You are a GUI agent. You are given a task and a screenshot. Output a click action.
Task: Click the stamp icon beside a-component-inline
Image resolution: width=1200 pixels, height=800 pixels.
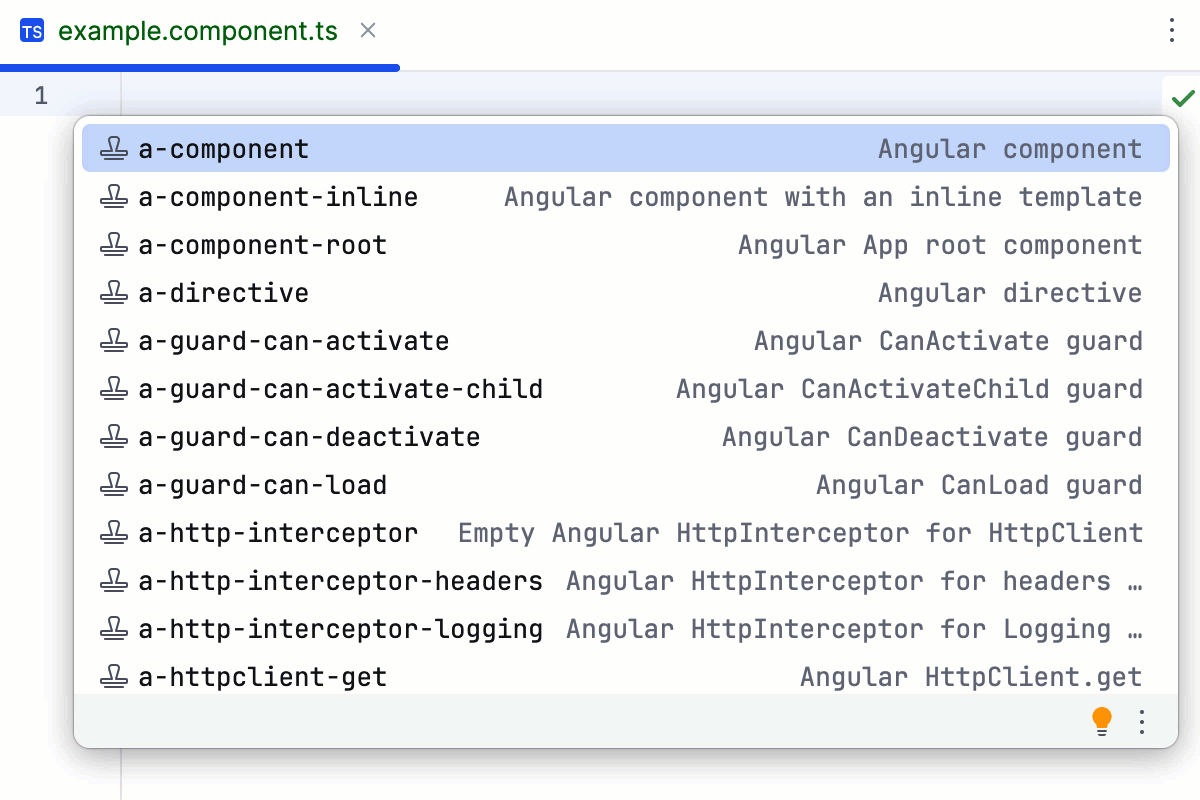(112, 196)
